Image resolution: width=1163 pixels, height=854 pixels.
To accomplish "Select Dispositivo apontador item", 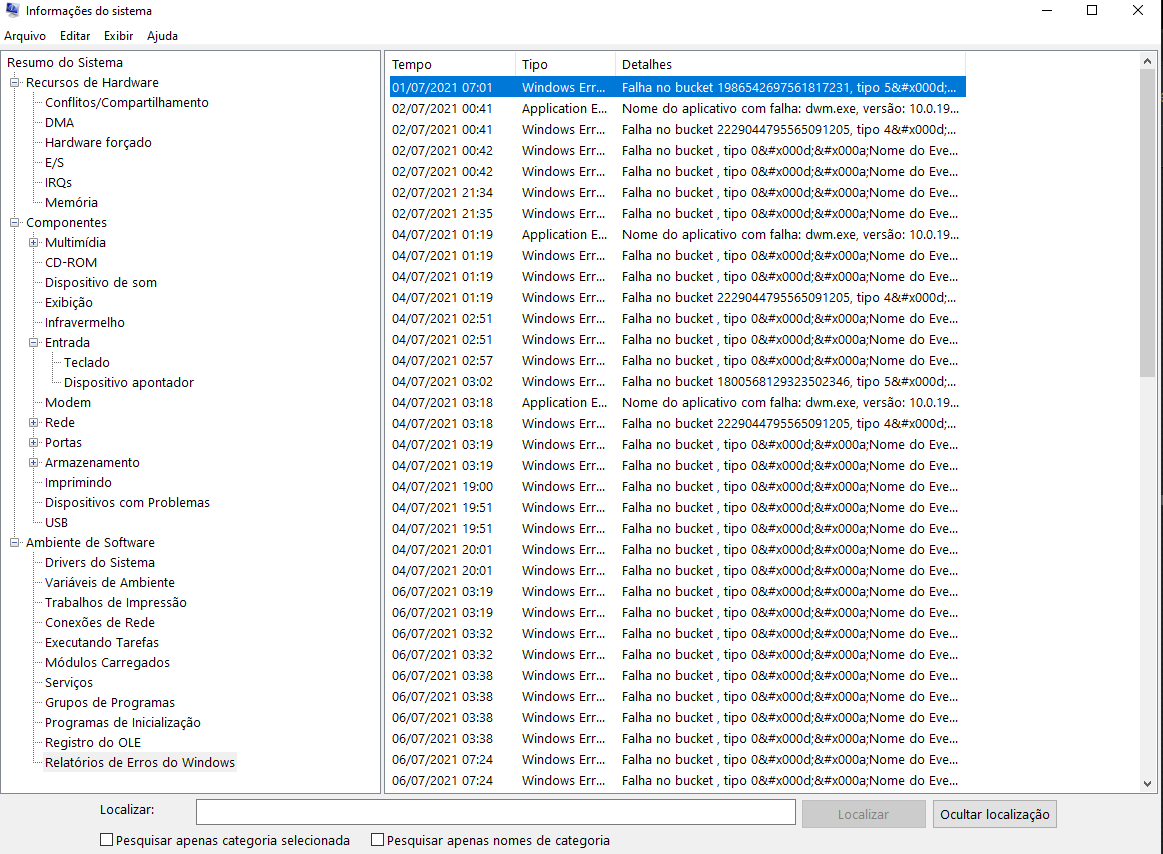I will click(129, 383).
